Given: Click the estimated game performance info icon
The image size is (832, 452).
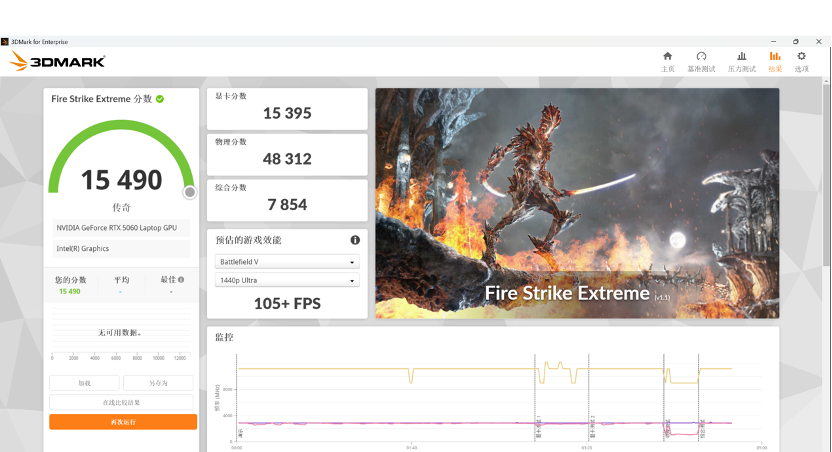Looking at the screenshot, I should (355, 240).
